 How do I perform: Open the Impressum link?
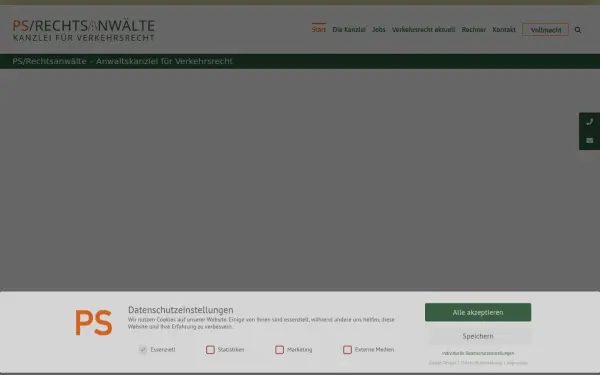[x=517, y=363]
